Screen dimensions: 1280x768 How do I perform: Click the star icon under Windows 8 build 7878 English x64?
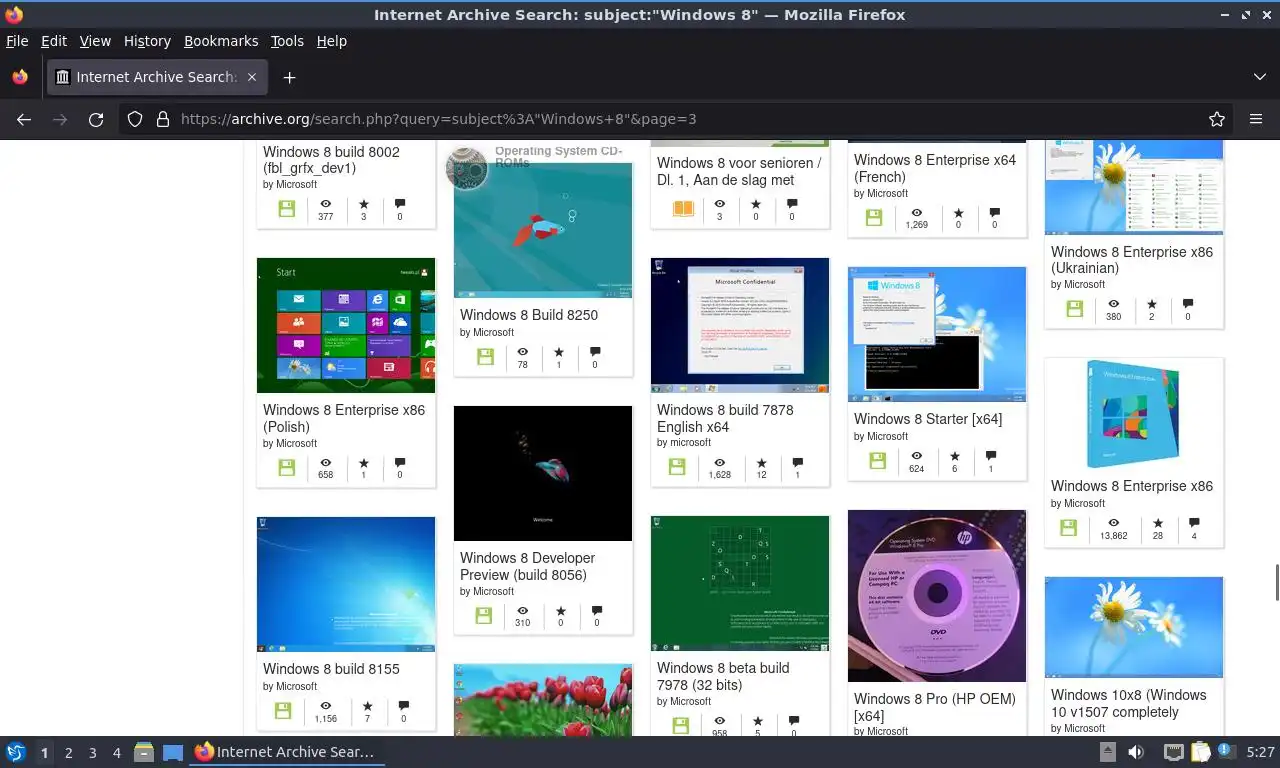[762, 463]
